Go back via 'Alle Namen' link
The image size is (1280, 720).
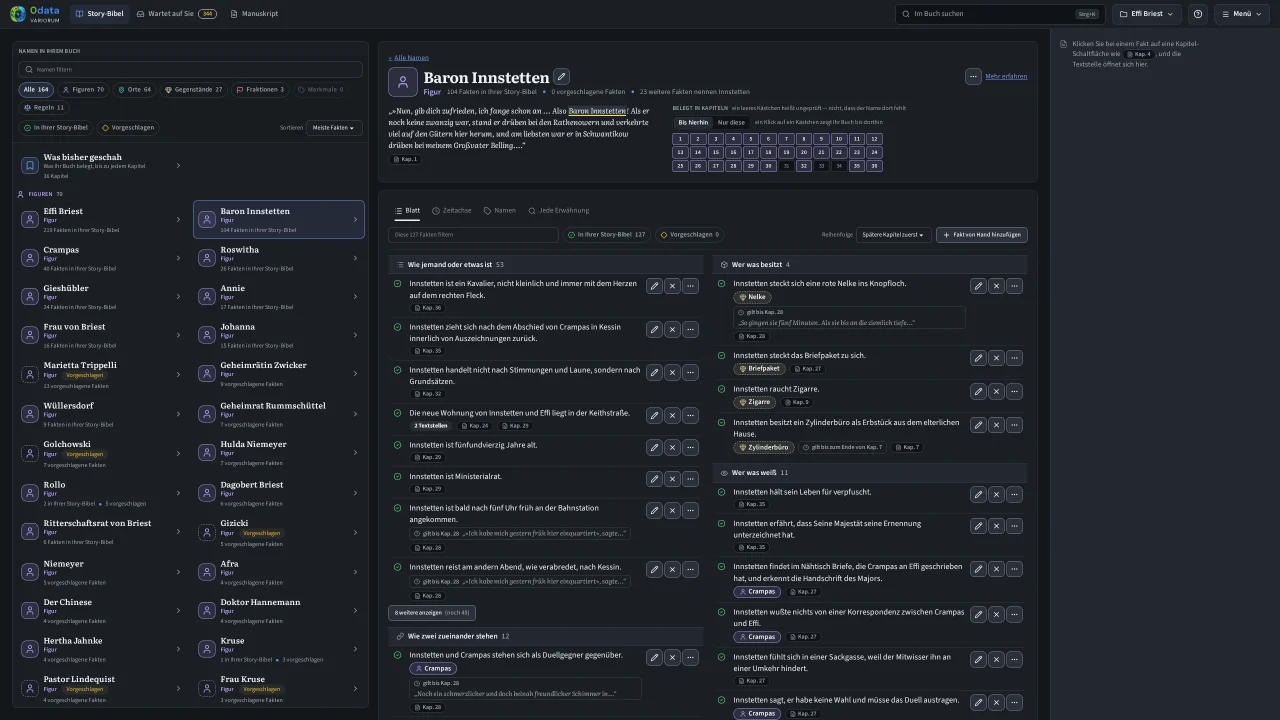pyautogui.click(x=409, y=58)
